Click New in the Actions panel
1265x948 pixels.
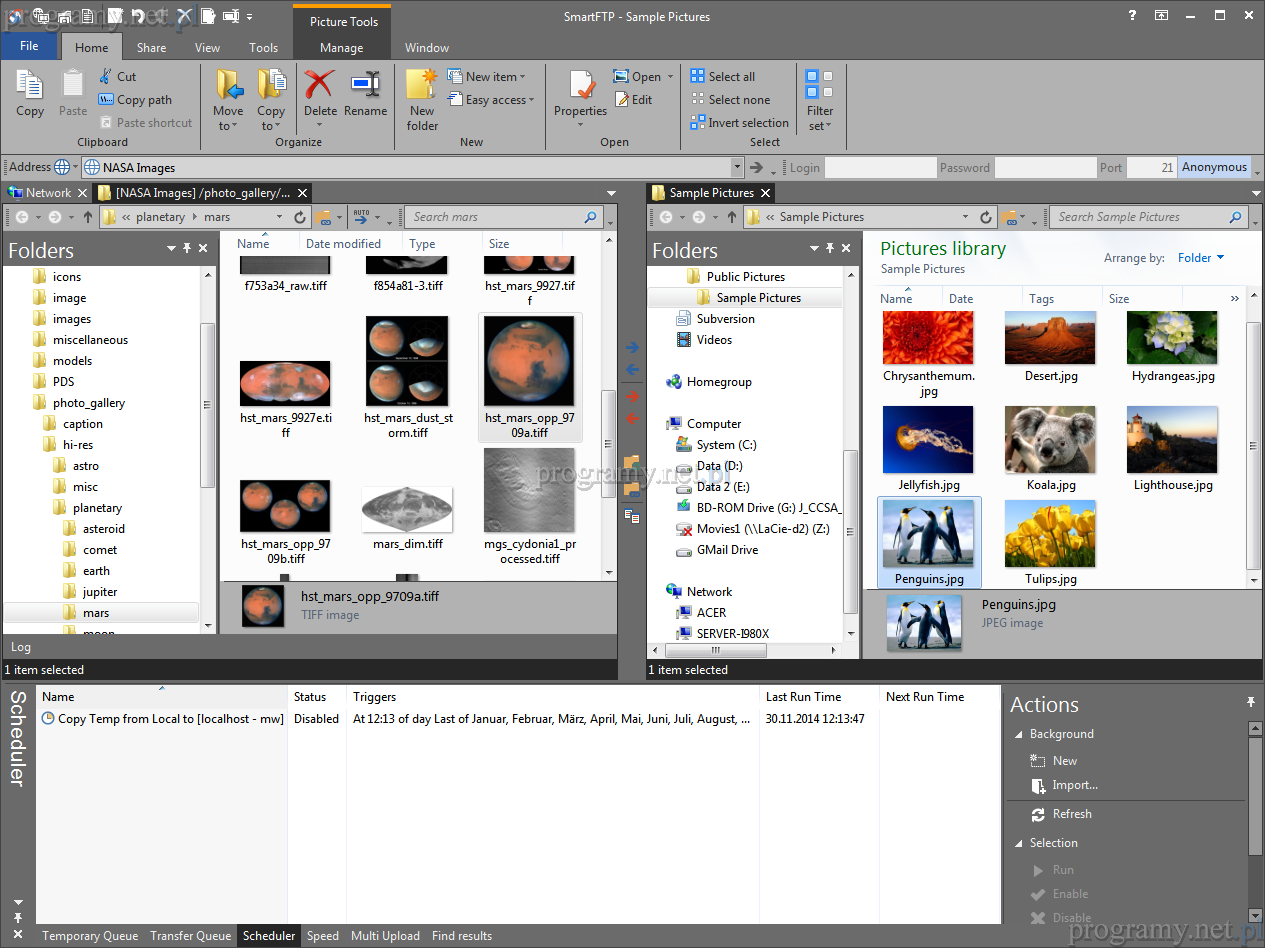click(x=1064, y=761)
